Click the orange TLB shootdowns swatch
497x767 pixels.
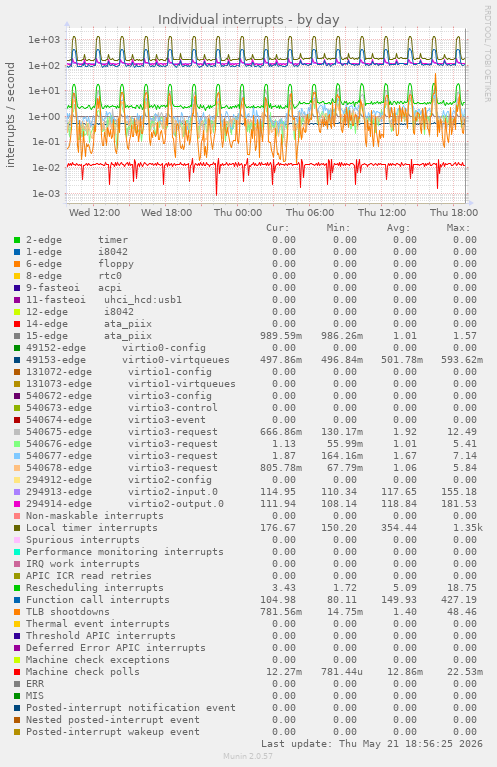17,612
